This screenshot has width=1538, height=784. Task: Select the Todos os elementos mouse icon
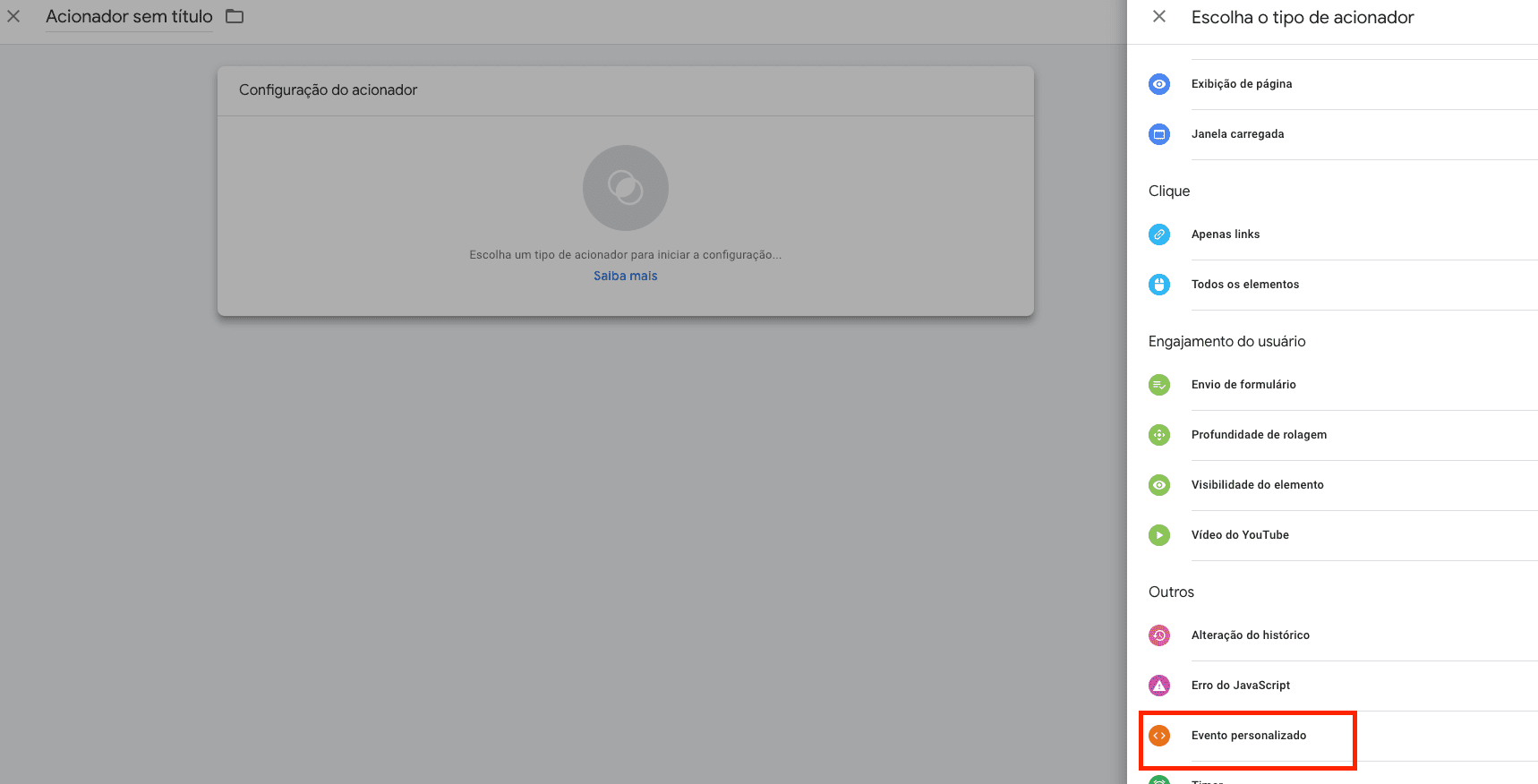point(1159,285)
